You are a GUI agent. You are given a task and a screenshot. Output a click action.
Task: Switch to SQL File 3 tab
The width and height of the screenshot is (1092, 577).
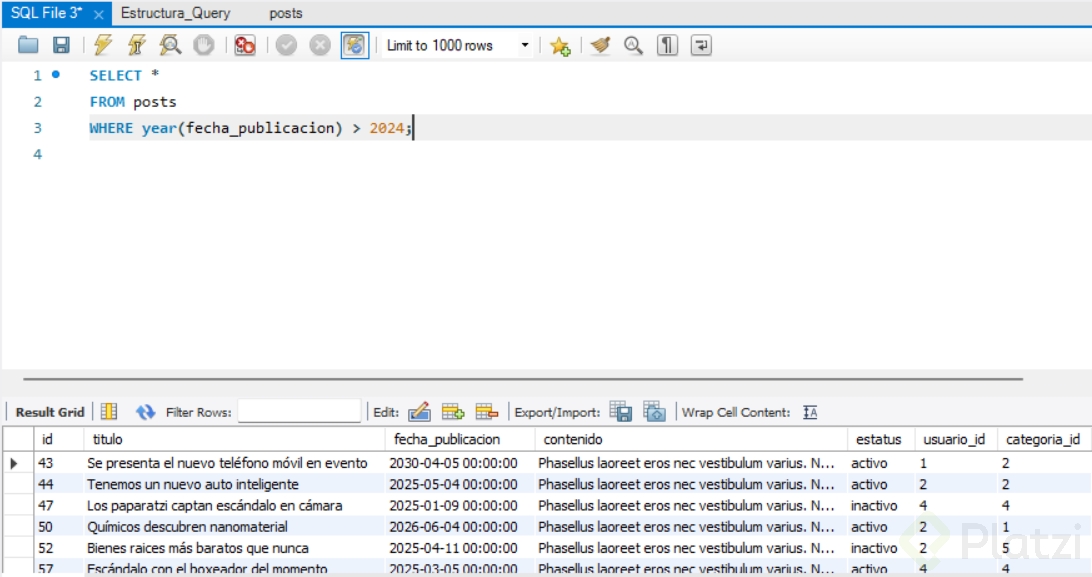[x=47, y=13]
